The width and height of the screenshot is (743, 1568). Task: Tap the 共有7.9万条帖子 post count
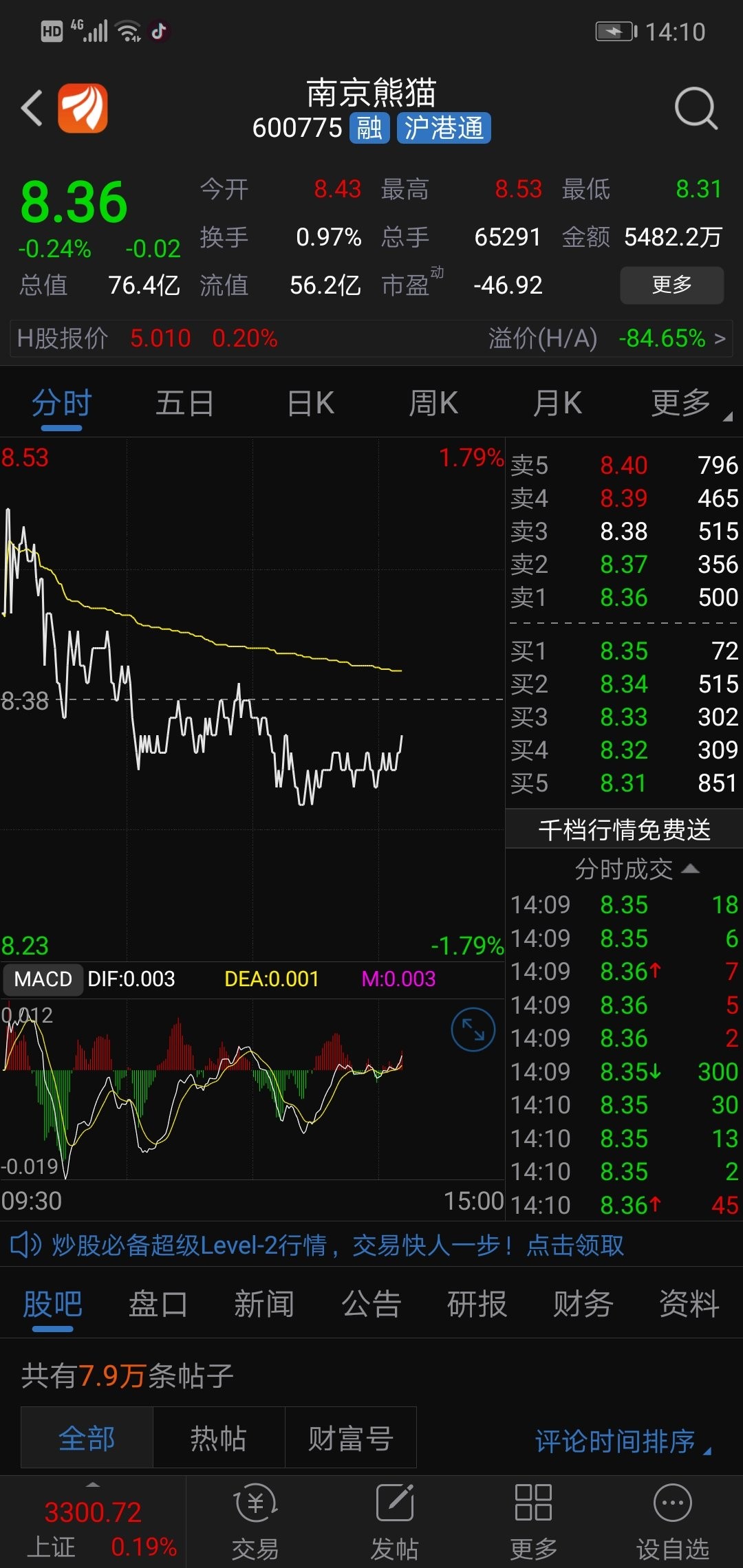(127, 1376)
